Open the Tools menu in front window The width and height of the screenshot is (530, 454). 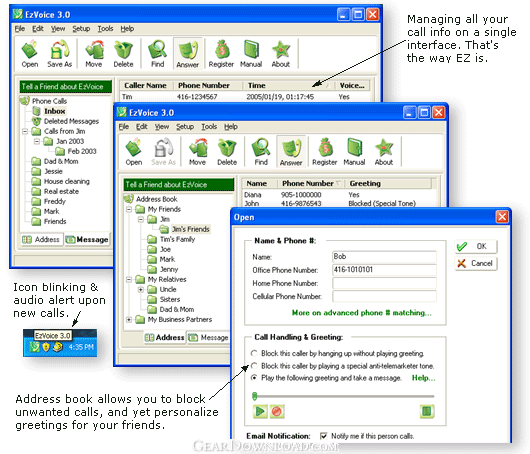click(x=209, y=127)
